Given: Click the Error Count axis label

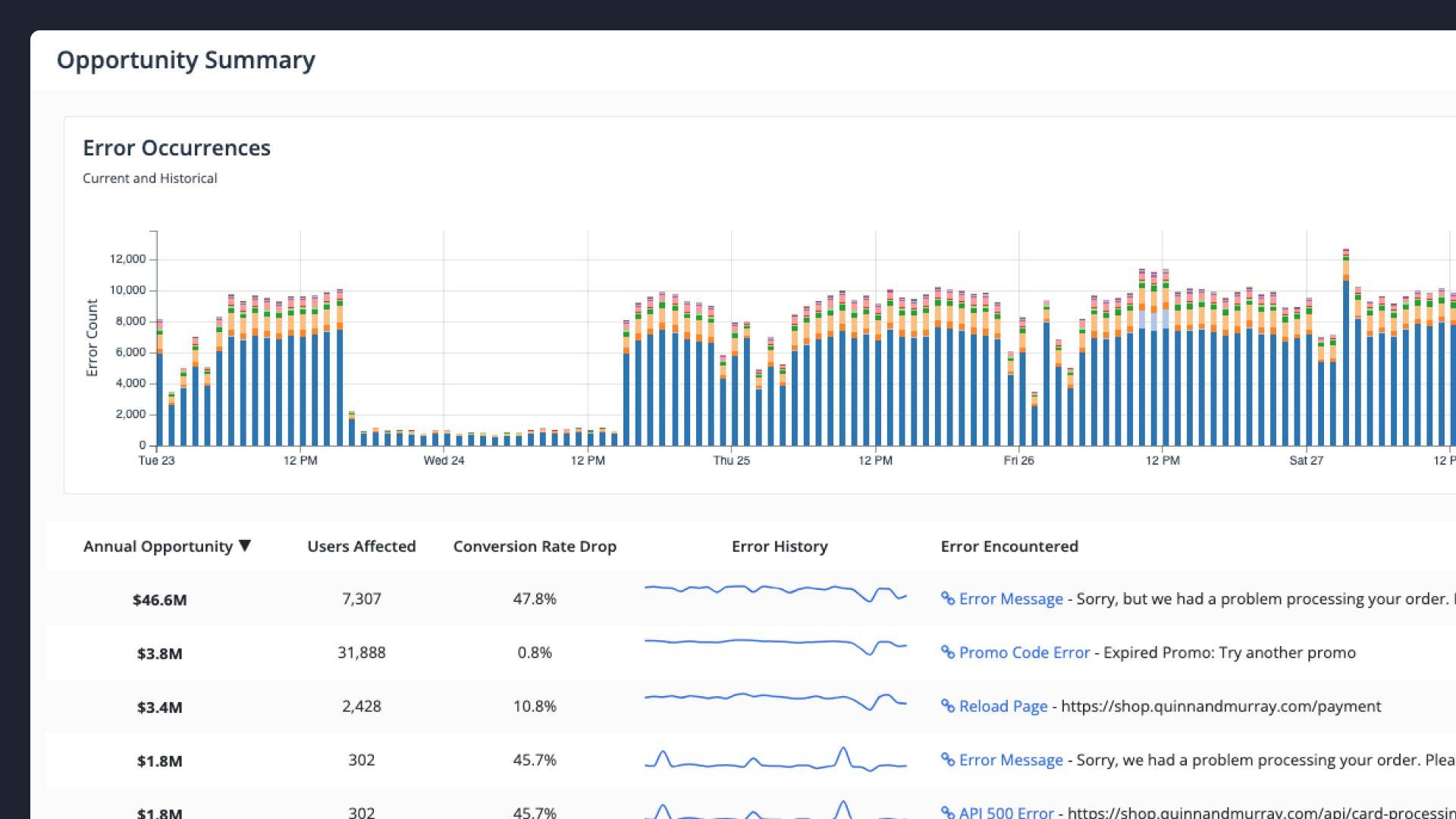Looking at the screenshot, I should pos(92,338).
